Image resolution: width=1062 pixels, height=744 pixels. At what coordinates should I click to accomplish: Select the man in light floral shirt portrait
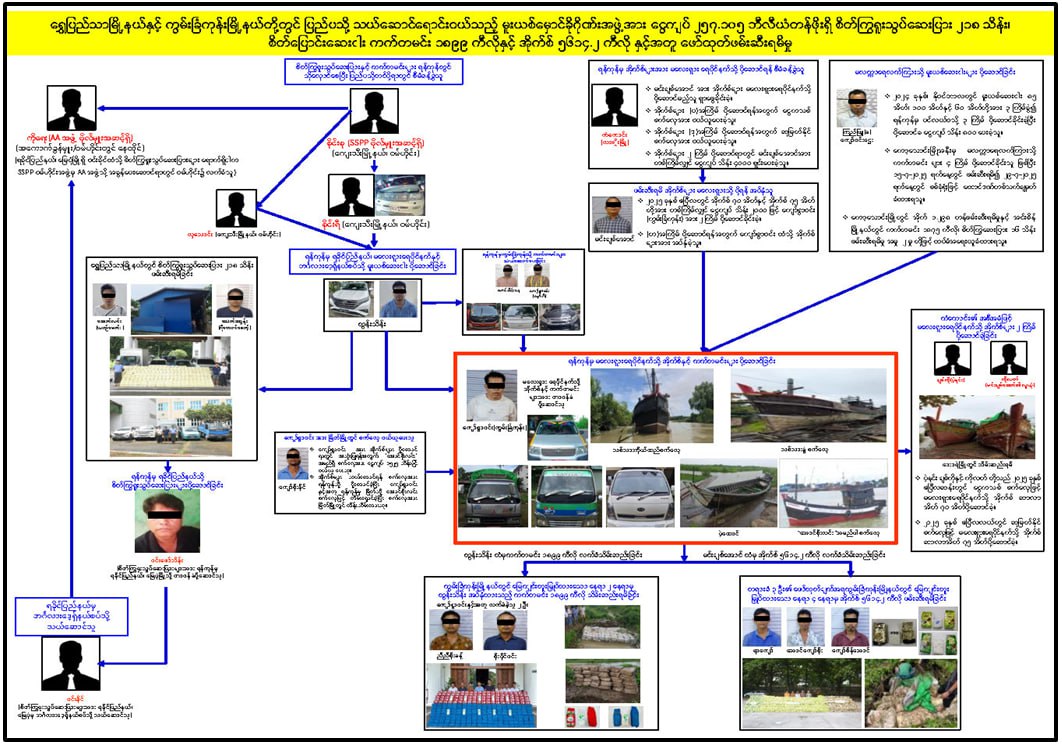805,627
